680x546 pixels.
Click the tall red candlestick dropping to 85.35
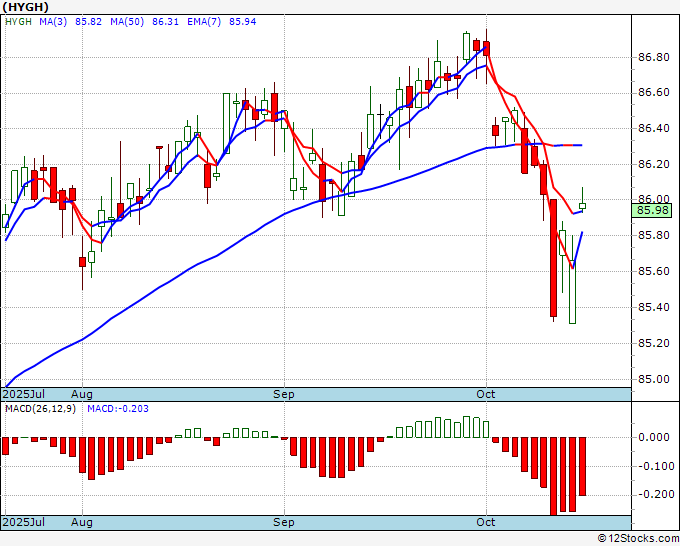(x=553, y=258)
